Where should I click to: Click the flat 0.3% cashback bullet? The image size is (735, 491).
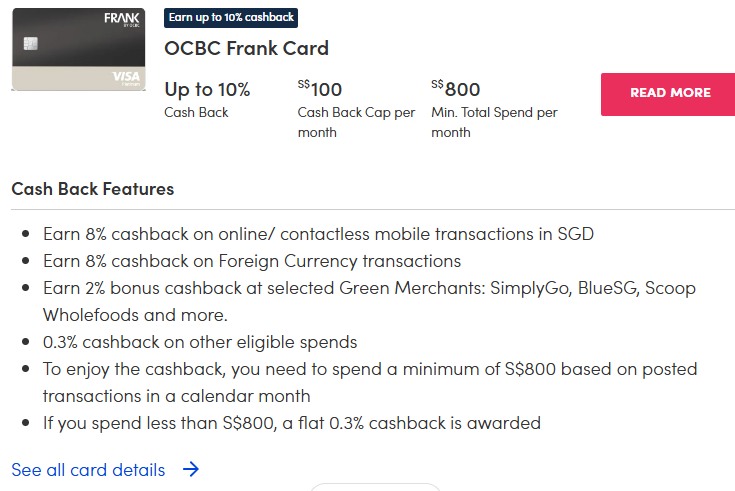[292, 423]
